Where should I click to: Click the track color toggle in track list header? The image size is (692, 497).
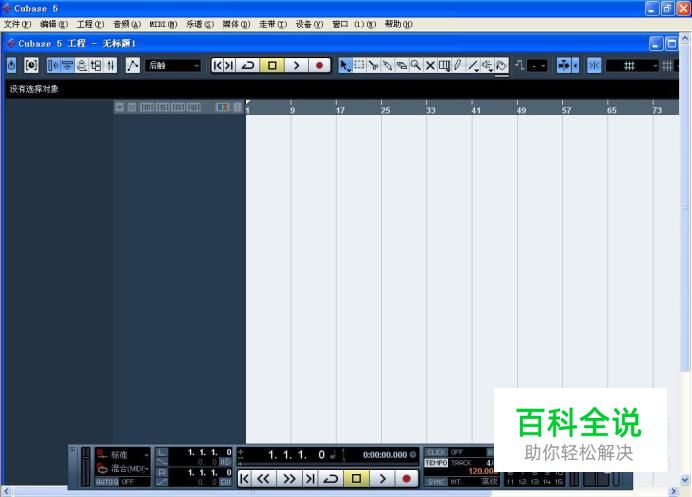point(222,107)
